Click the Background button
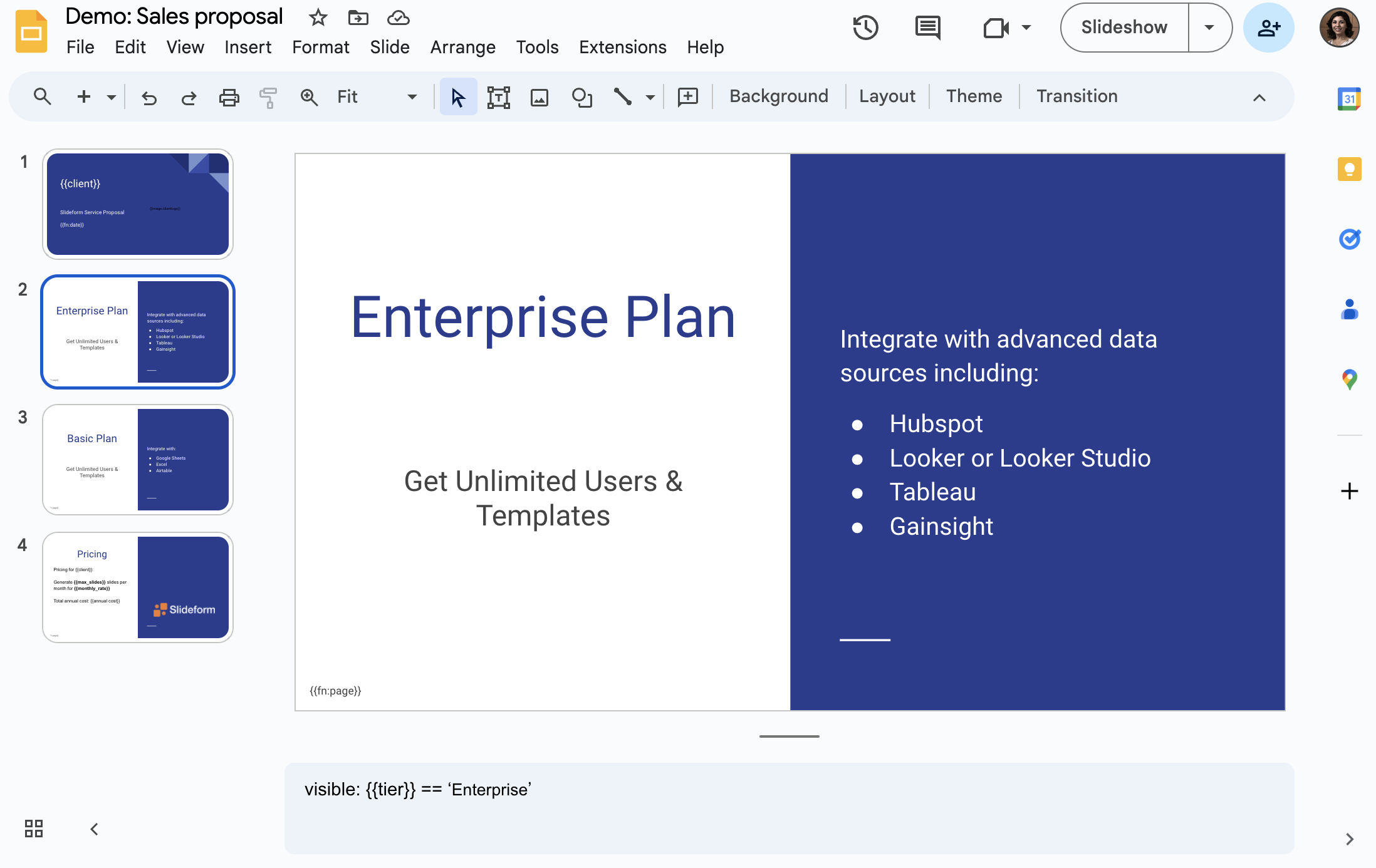 [x=779, y=96]
